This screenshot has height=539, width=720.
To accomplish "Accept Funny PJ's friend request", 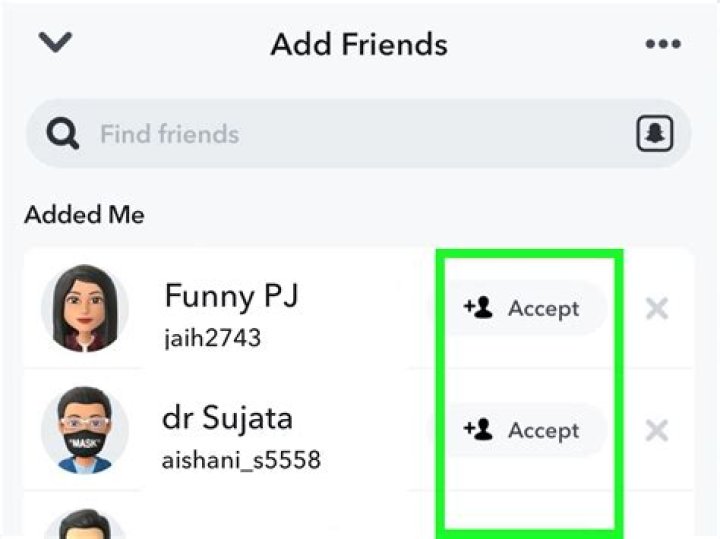I will (520, 308).
